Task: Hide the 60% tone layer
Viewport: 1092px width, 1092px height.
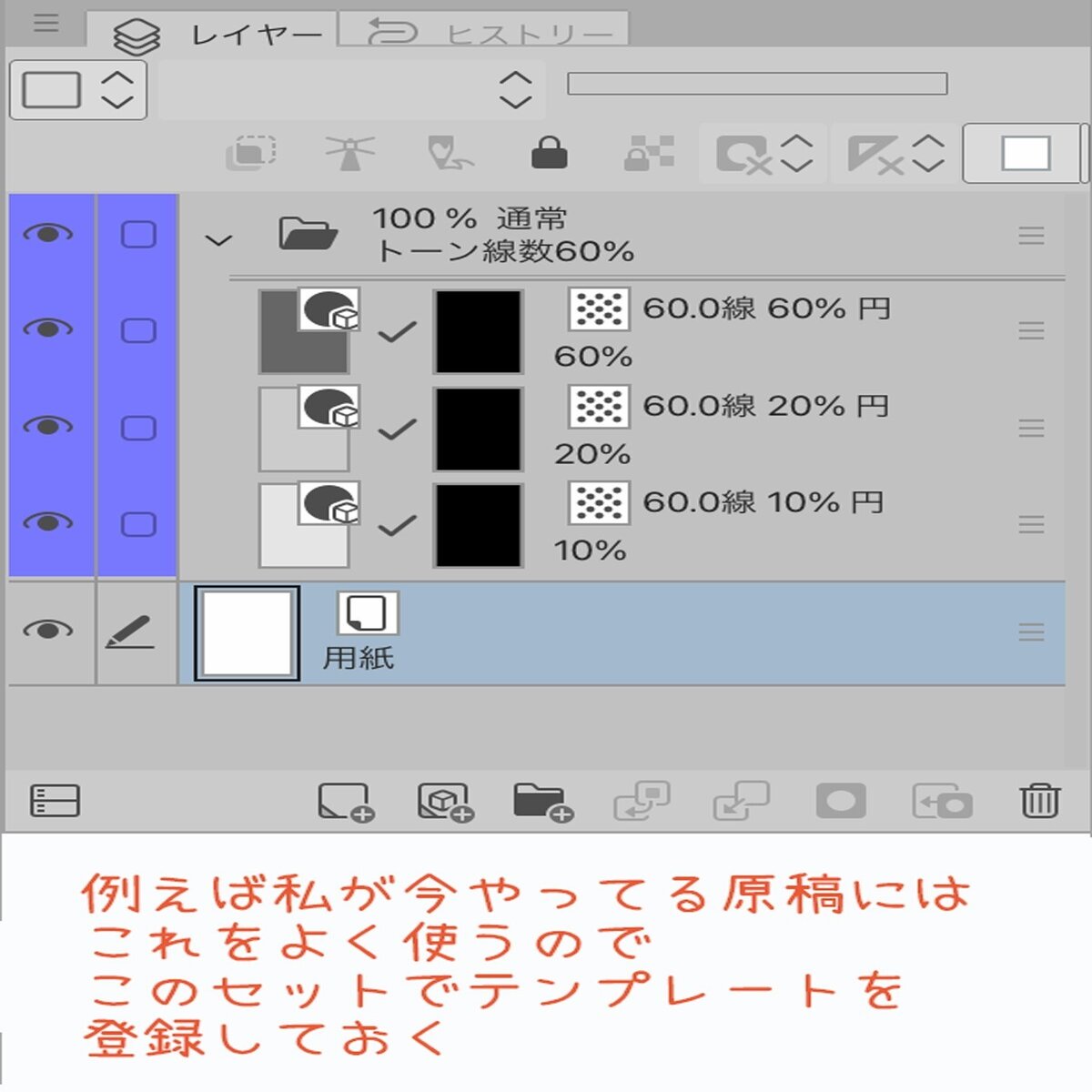Action: (x=48, y=329)
